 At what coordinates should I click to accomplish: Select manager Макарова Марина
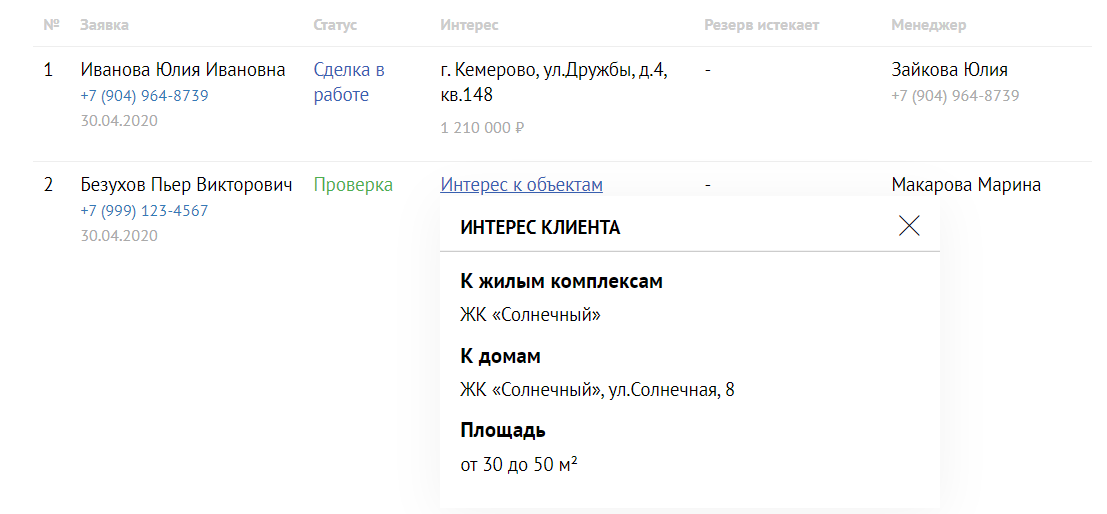pyautogui.click(x=967, y=185)
